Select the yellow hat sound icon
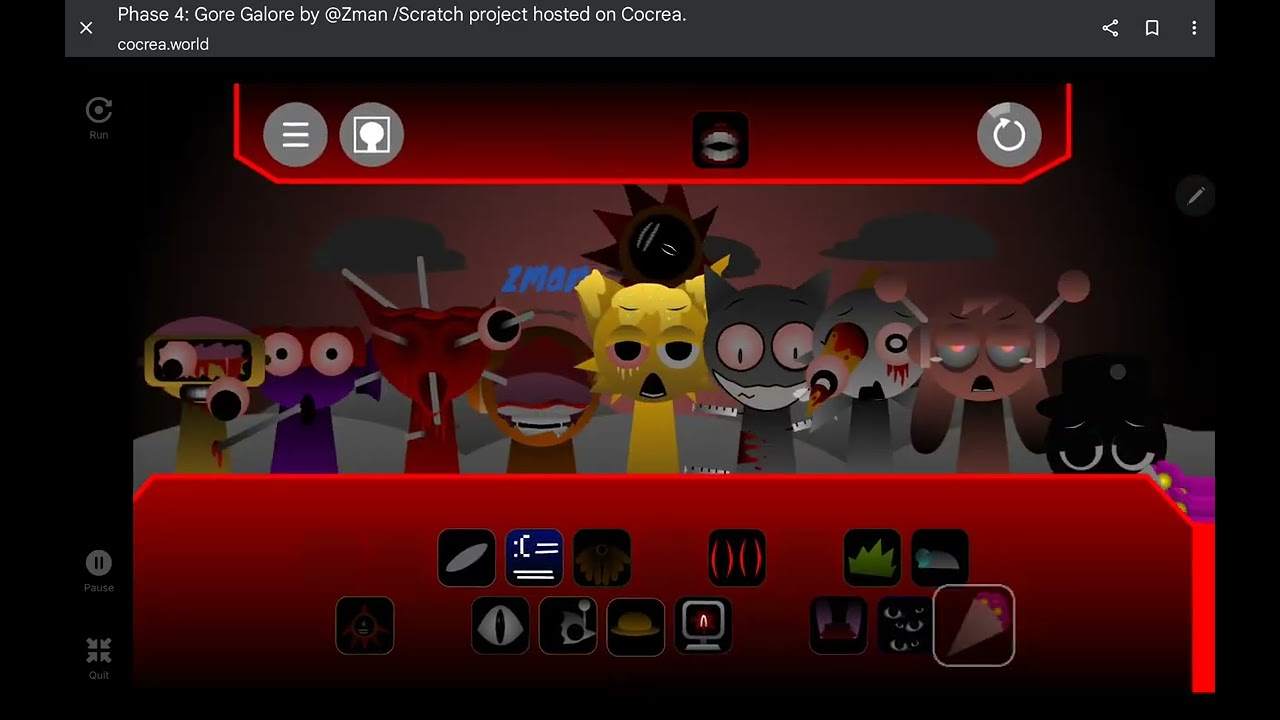 tap(636, 626)
